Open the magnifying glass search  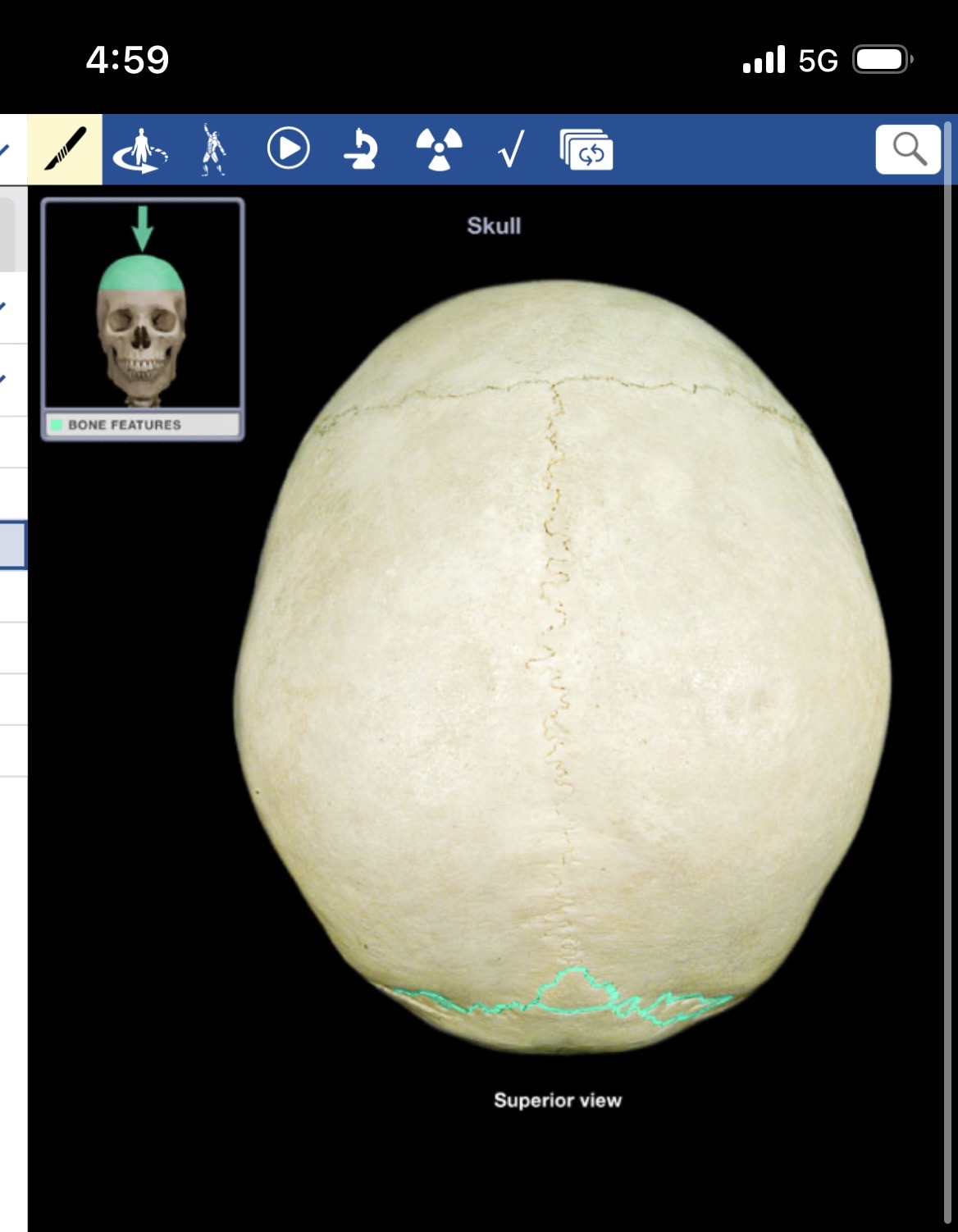click(908, 149)
